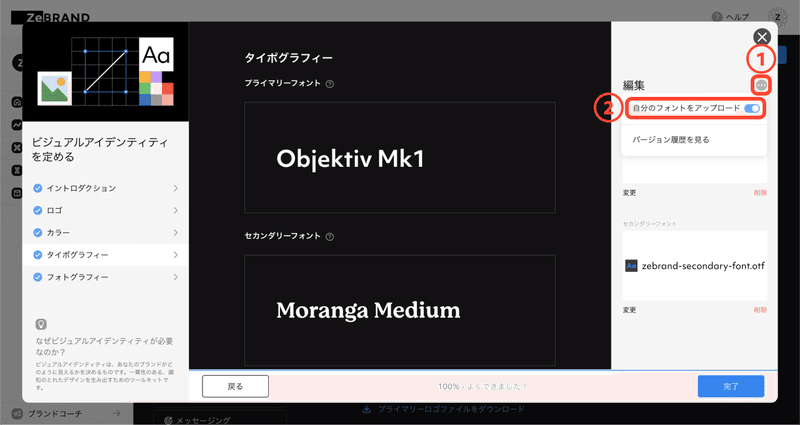This screenshot has height=425, width=800.
Task: Expand chevron on タイポグラフィー row
Action: tap(176, 255)
